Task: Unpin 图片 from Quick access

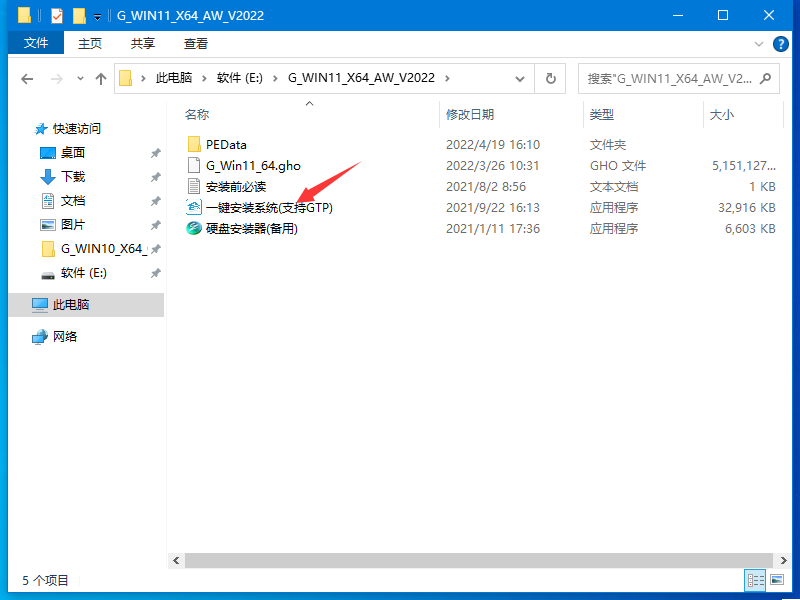Action: point(154,224)
